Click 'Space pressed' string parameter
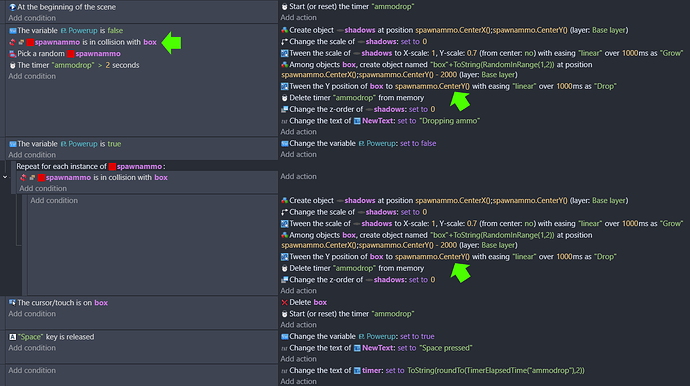 click(x=445, y=348)
